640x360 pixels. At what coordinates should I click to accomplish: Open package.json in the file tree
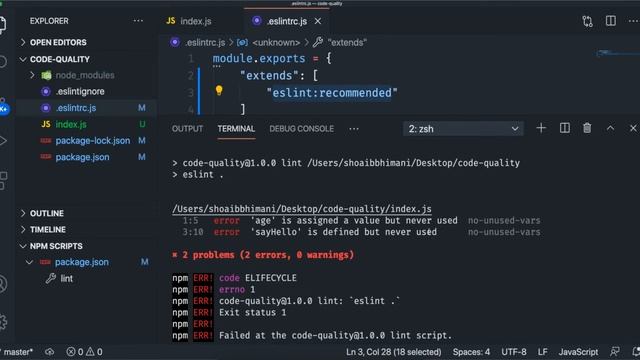click(82, 157)
